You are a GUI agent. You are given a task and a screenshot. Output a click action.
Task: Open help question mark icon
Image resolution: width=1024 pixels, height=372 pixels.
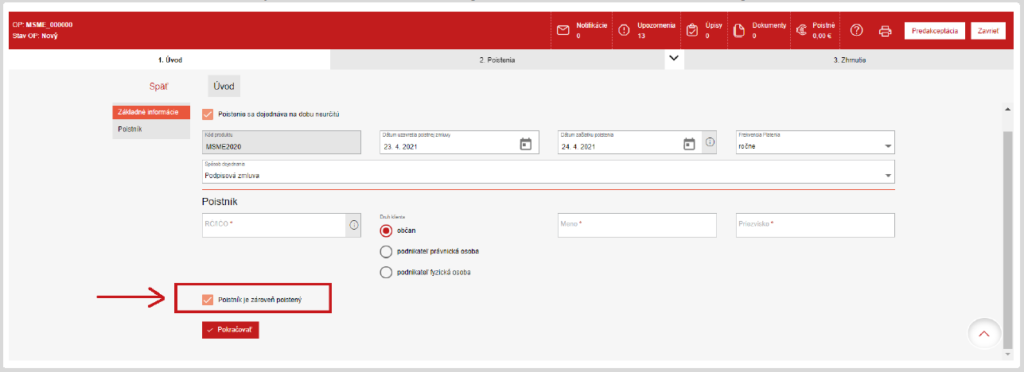(x=857, y=30)
